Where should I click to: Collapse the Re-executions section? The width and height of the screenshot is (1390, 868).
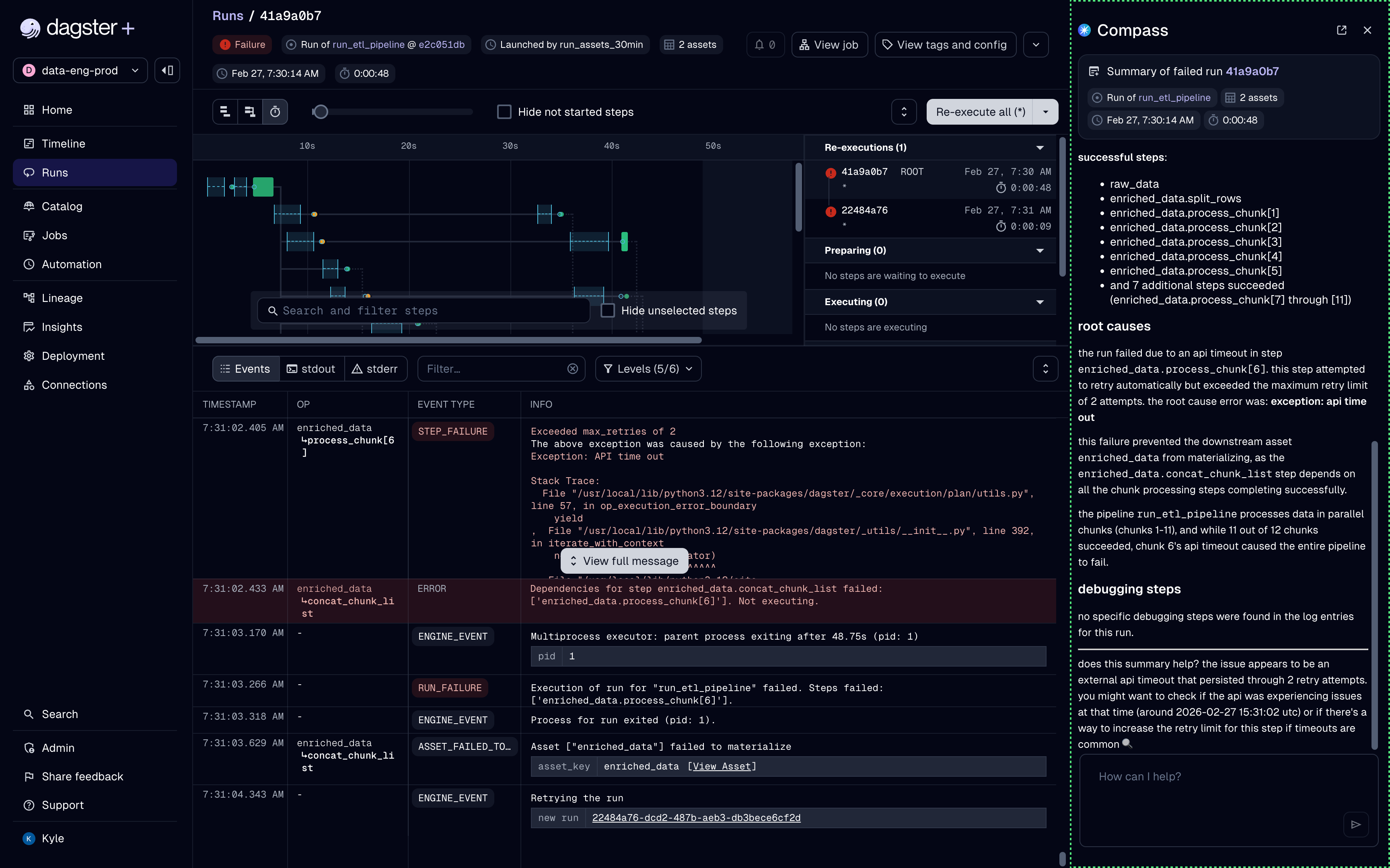(1040, 148)
